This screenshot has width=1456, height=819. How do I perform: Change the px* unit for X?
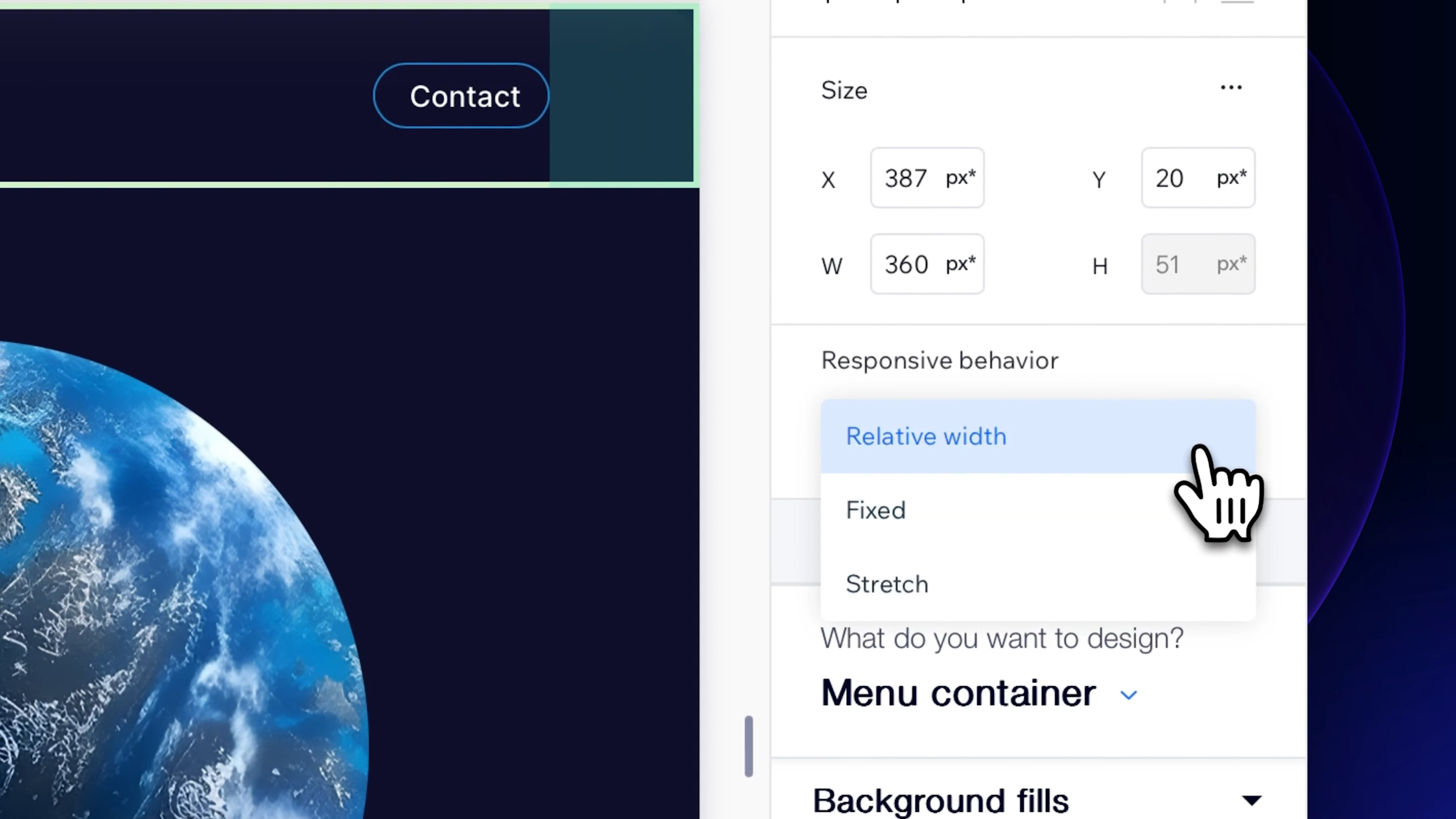[x=960, y=178]
